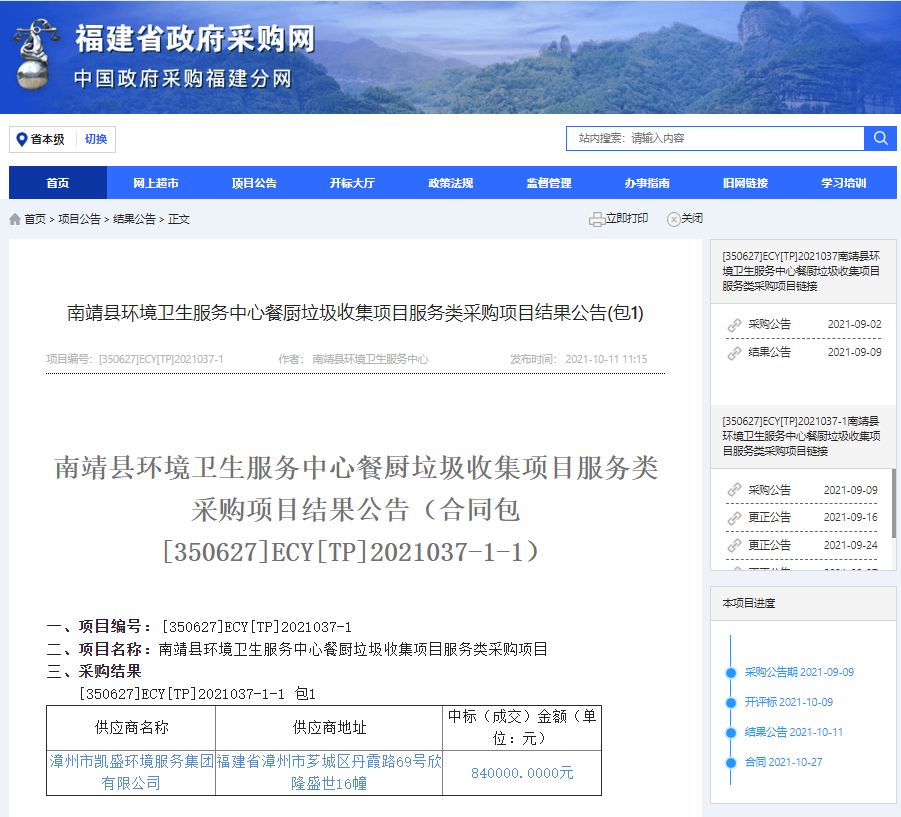The height and width of the screenshot is (817, 901).
Task: Open the 办事指南 navigation tab
Action: click(x=647, y=183)
